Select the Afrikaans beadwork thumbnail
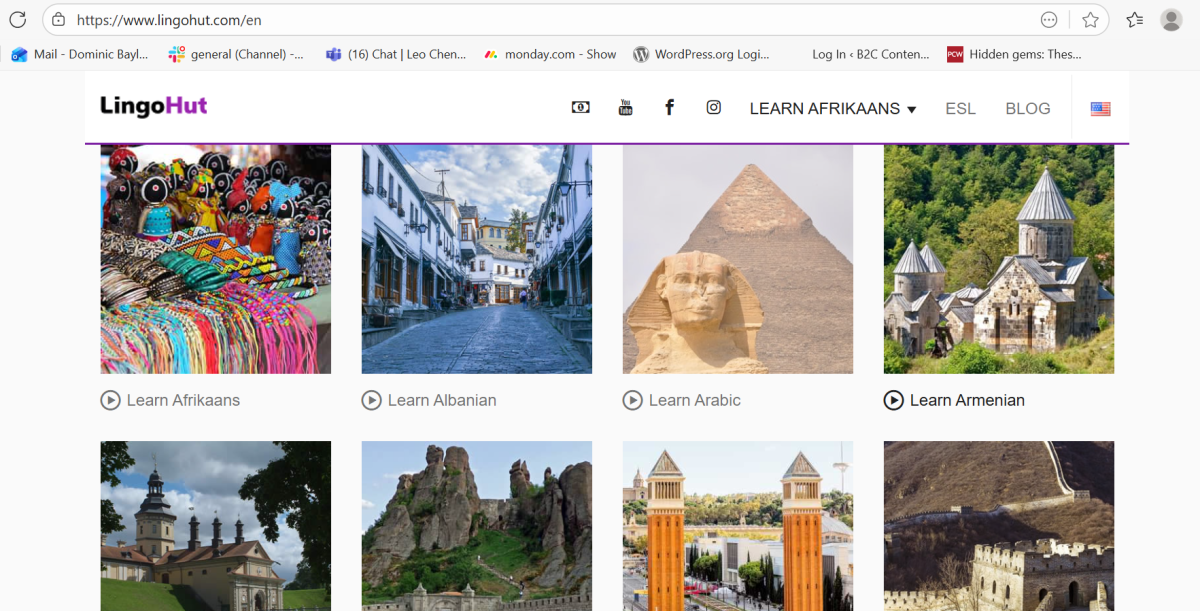Viewport: 1200px width, 611px height. click(215, 259)
